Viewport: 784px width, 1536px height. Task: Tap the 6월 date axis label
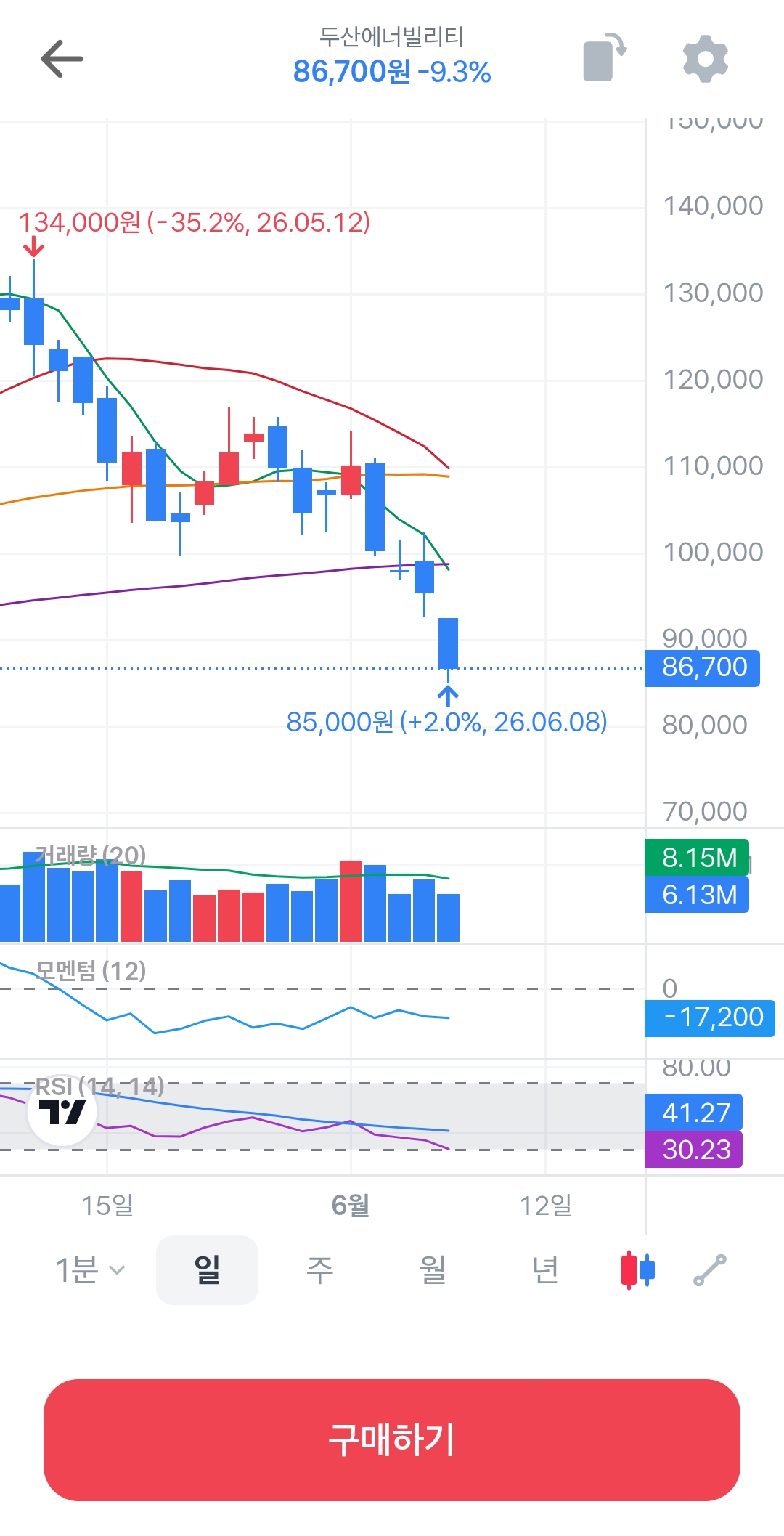(x=351, y=1206)
